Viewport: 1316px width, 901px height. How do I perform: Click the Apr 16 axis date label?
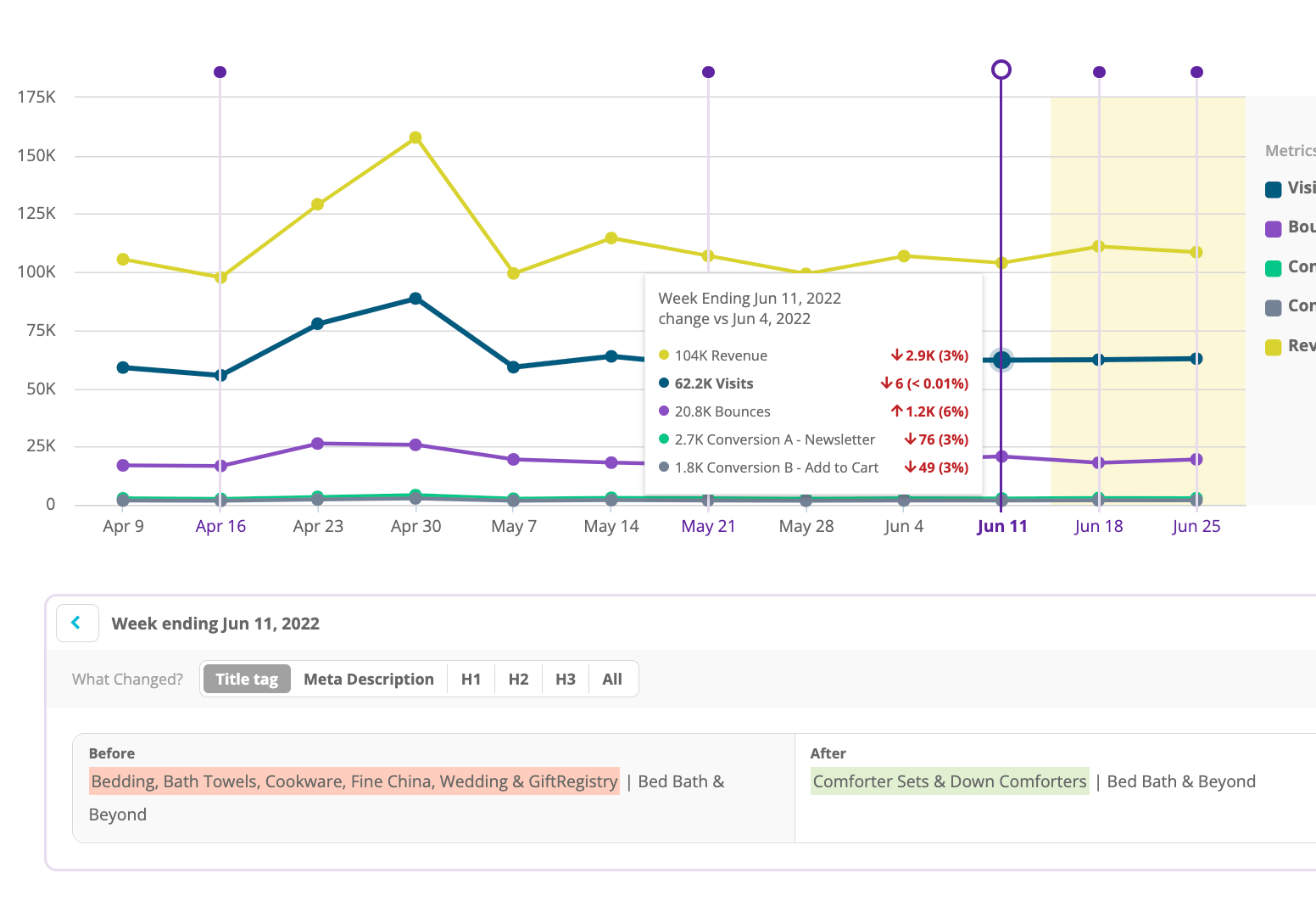220,526
